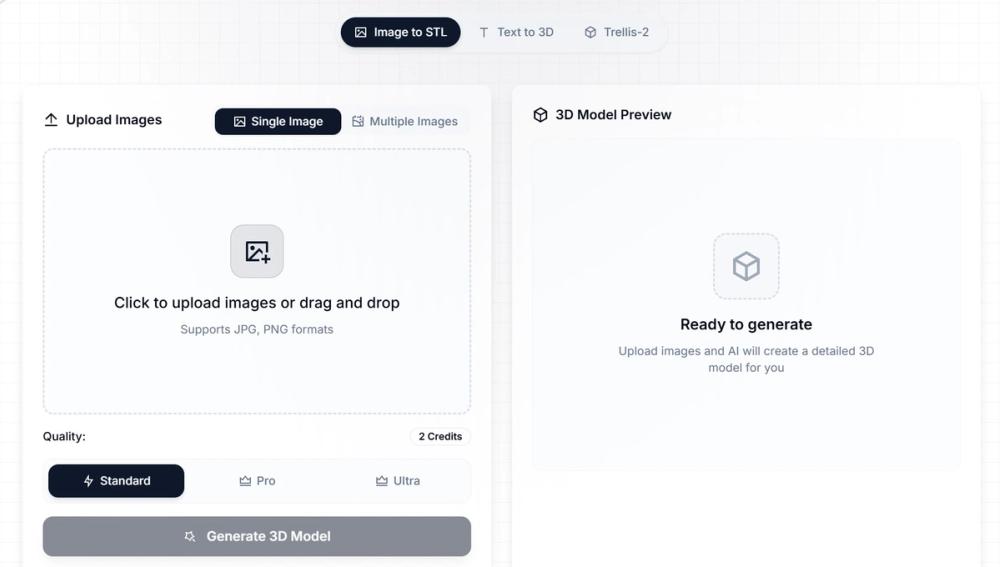1000x567 pixels.
Task: Select Single Image upload mode
Action: pyautogui.click(x=277, y=121)
